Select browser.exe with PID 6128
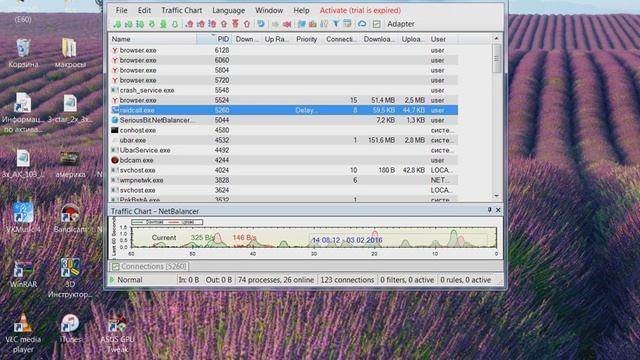The width and height of the screenshot is (640, 360). 284,50
